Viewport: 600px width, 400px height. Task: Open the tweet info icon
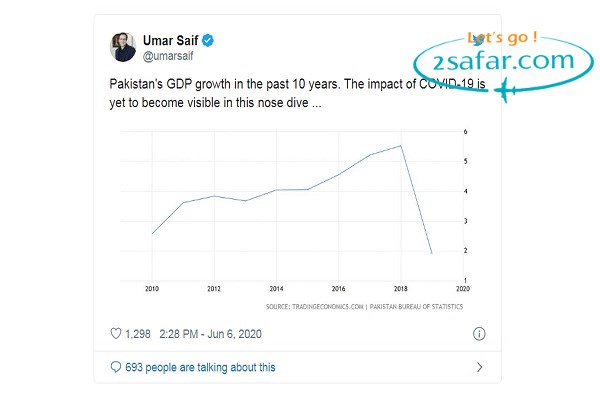(479, 334)
